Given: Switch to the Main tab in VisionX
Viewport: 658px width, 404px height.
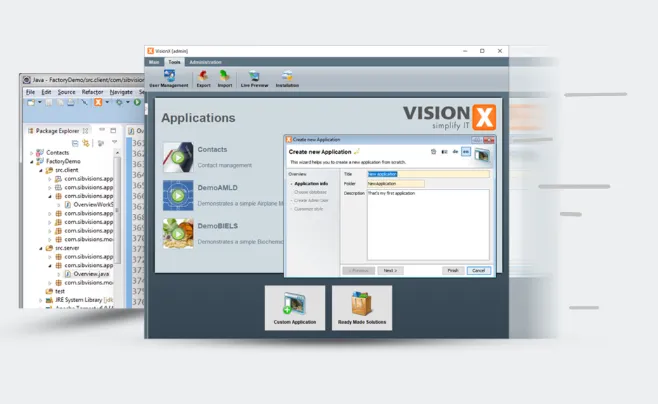Looking at the screenshot, I should click(154, 62).
